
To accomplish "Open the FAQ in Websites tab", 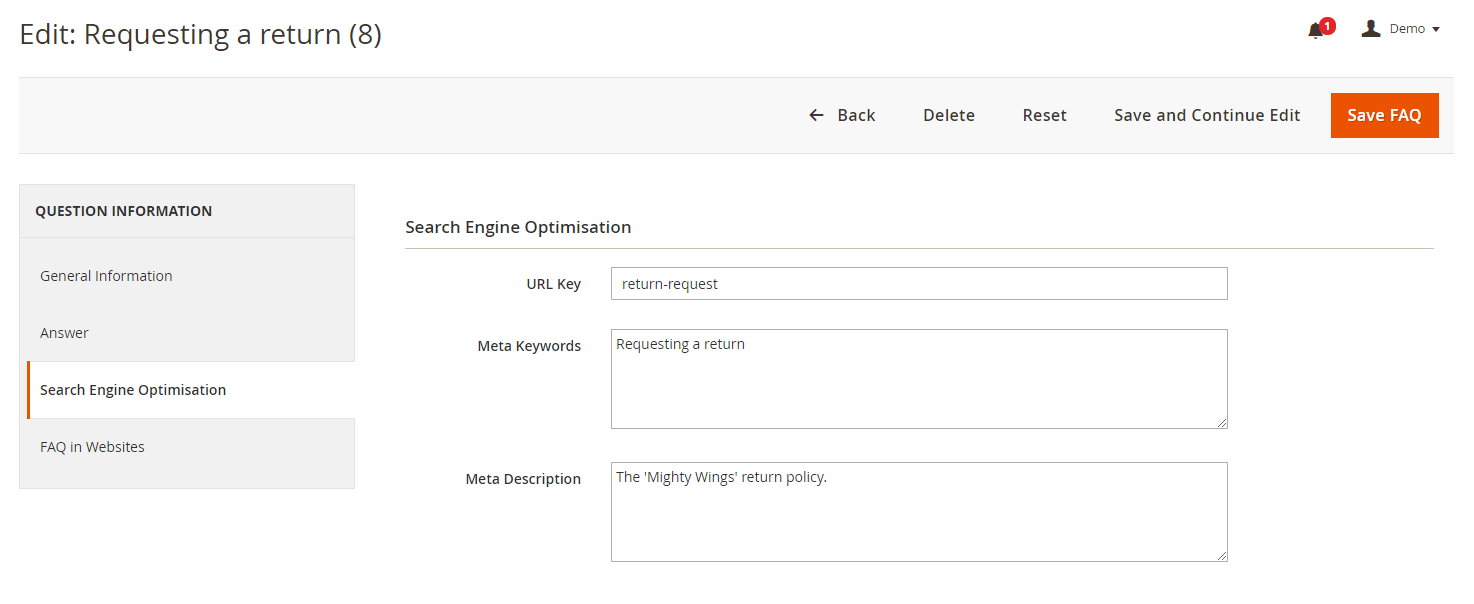I will point(92,447).
